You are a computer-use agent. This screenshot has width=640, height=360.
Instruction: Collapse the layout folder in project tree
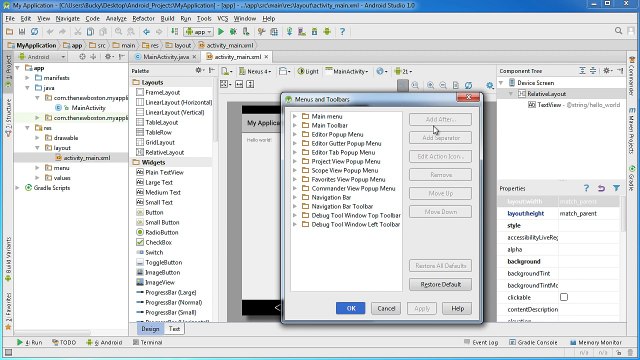37,148
